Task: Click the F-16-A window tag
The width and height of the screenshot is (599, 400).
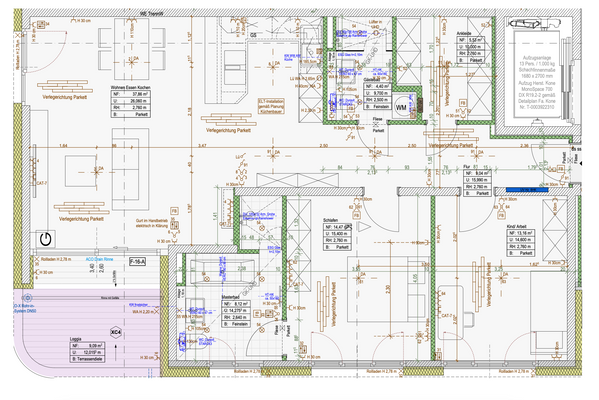Action: pyautogui.click(x=138, y=262)
